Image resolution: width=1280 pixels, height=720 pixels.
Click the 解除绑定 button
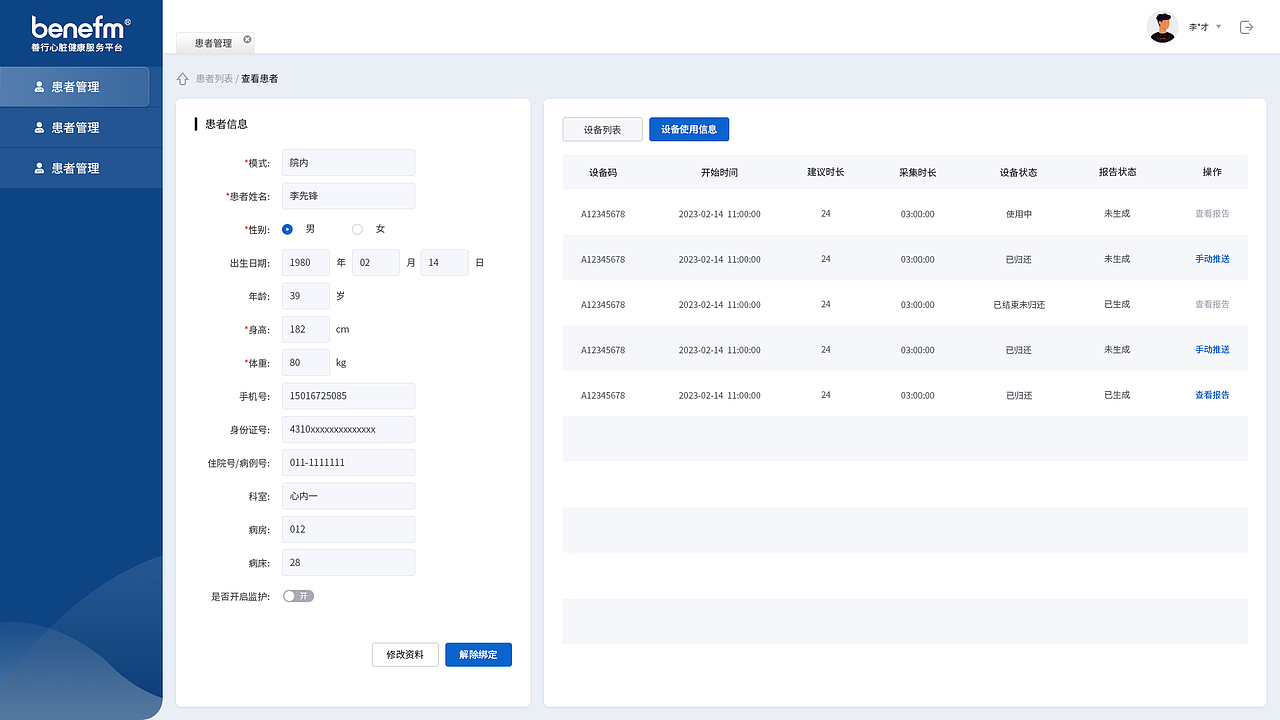[x=478, y=655]
